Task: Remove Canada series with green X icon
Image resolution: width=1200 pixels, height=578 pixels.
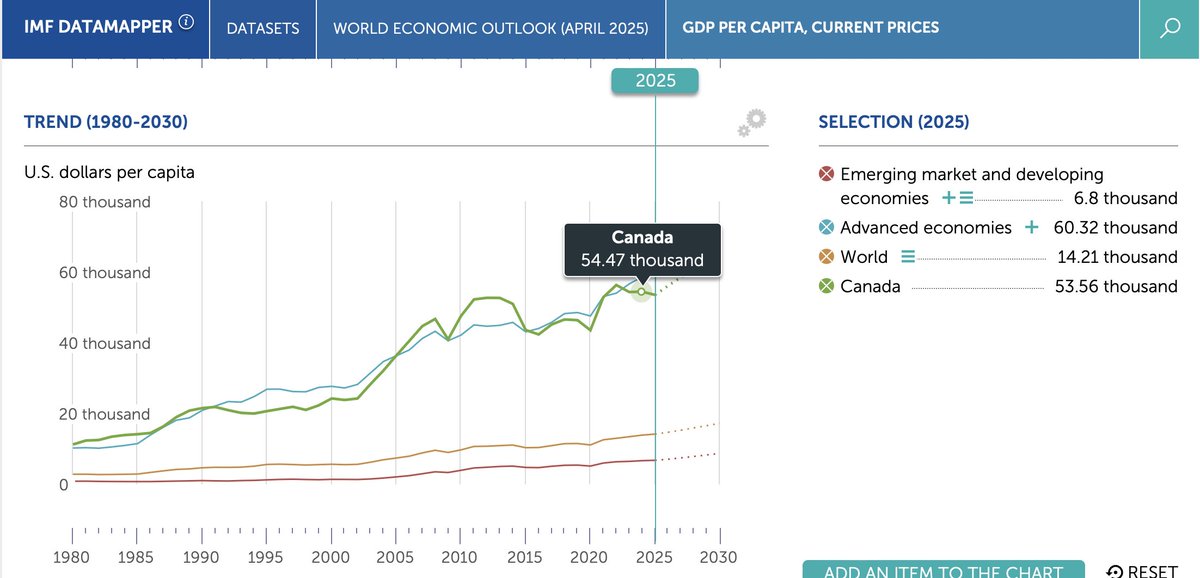Action: pyautogui.click(x=826, y=286)
